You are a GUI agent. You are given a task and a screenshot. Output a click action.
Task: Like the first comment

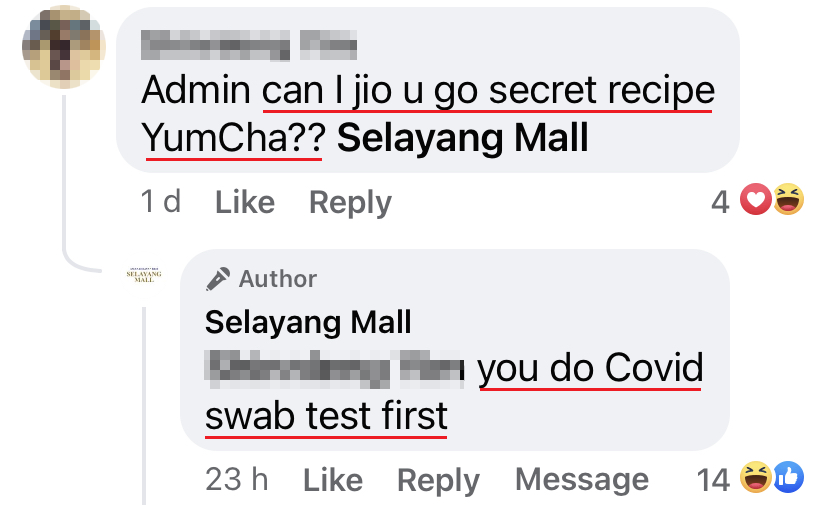click(245, 202)
